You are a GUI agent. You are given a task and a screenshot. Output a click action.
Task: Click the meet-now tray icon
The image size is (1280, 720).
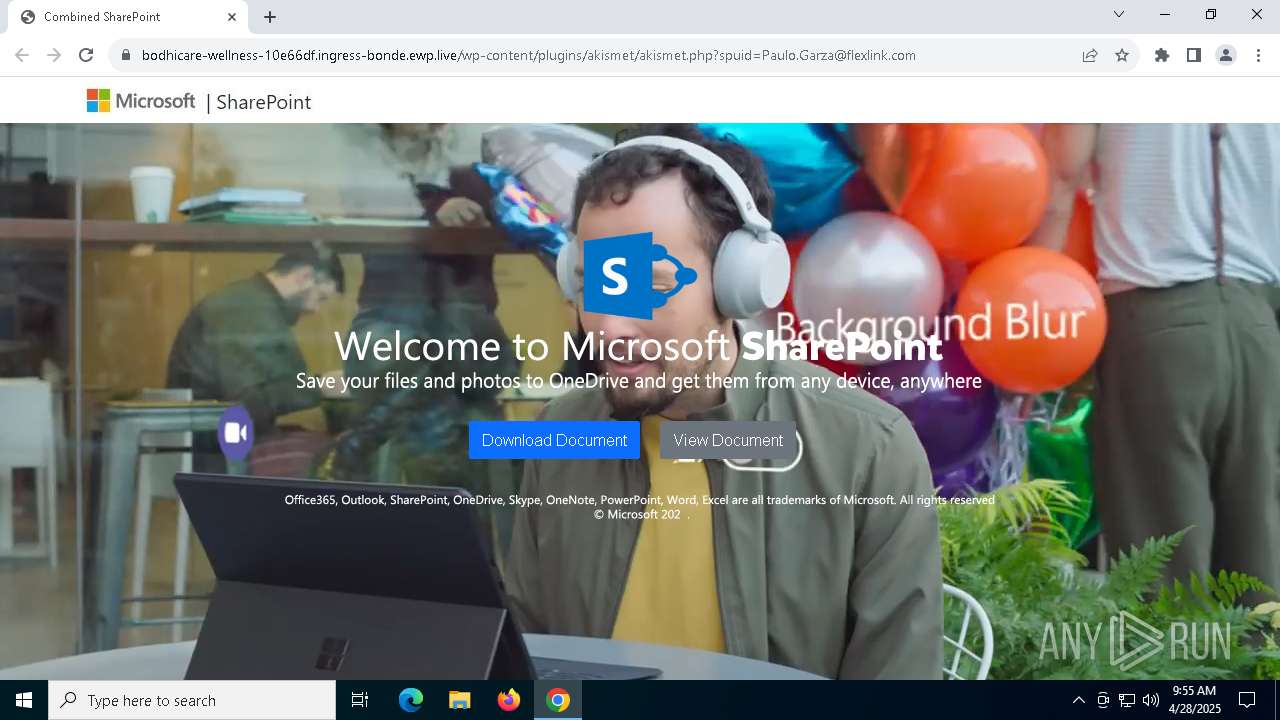1103,700
